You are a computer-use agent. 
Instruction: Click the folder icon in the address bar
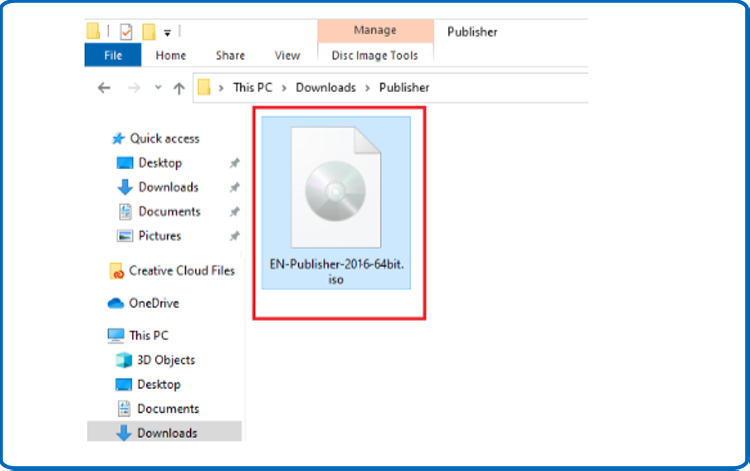204,88
